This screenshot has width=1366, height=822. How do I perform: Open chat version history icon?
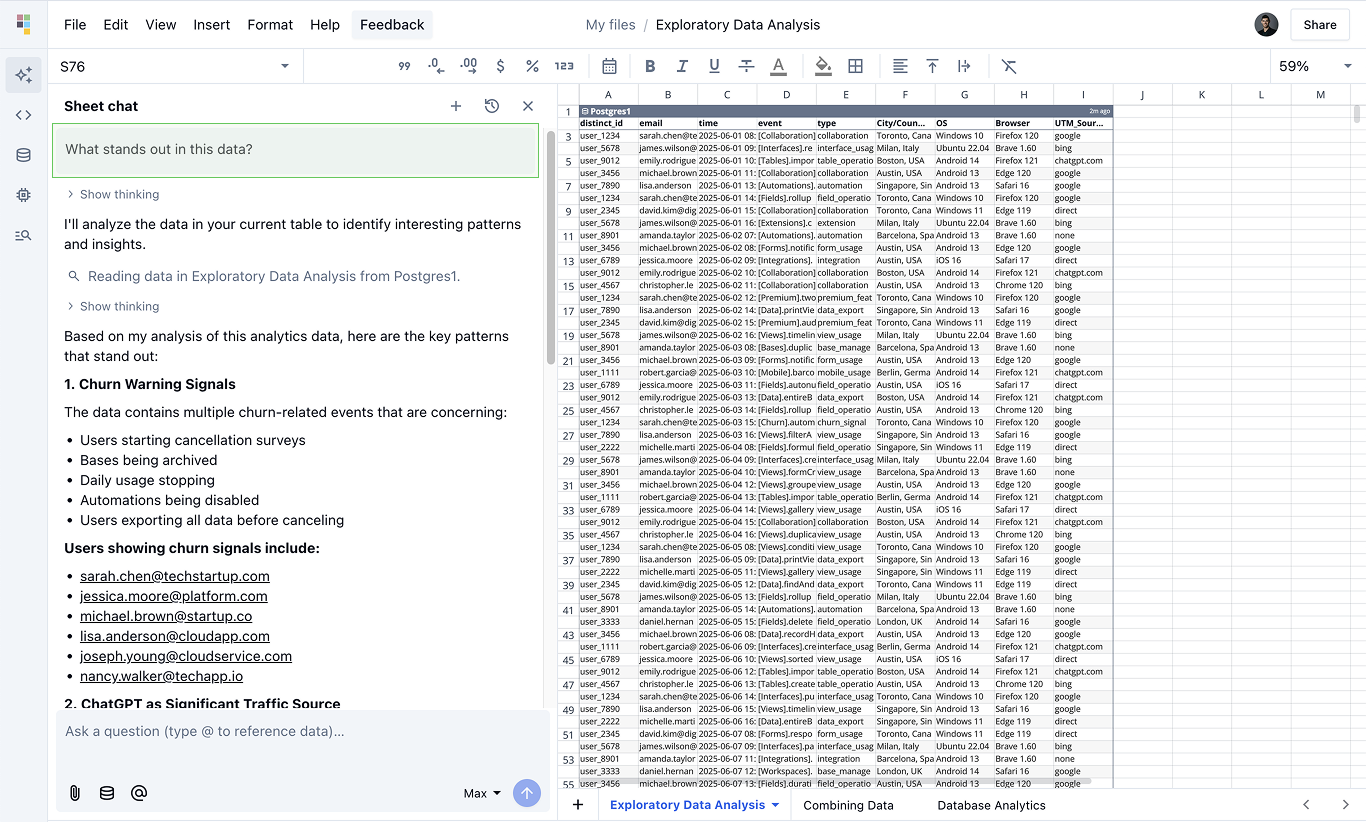coord(491,105)
